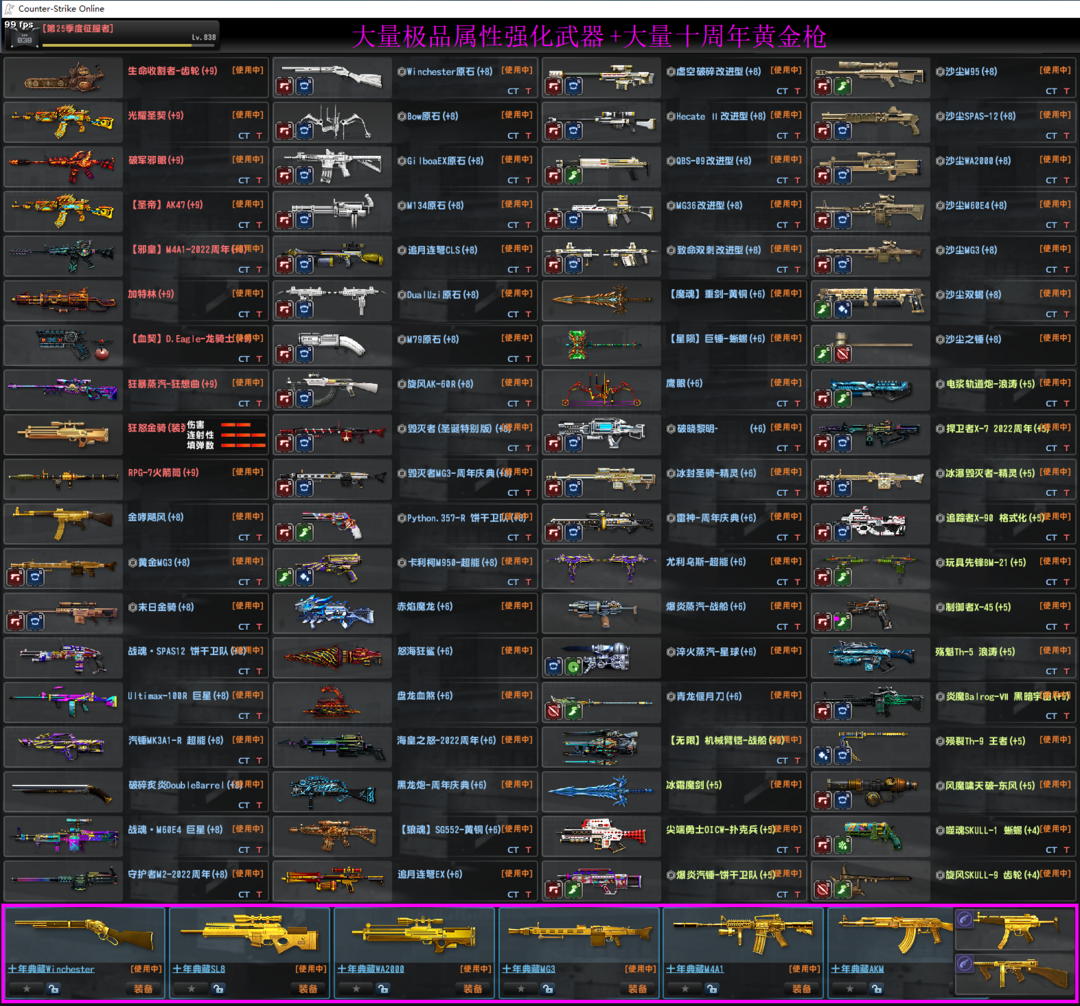Image resolution: width=1080 pixels, height=1006 pixels.
Task: Click the green icon on Python.357-R thumbnail
Action: pyautogui.click(x=304, y=532)
